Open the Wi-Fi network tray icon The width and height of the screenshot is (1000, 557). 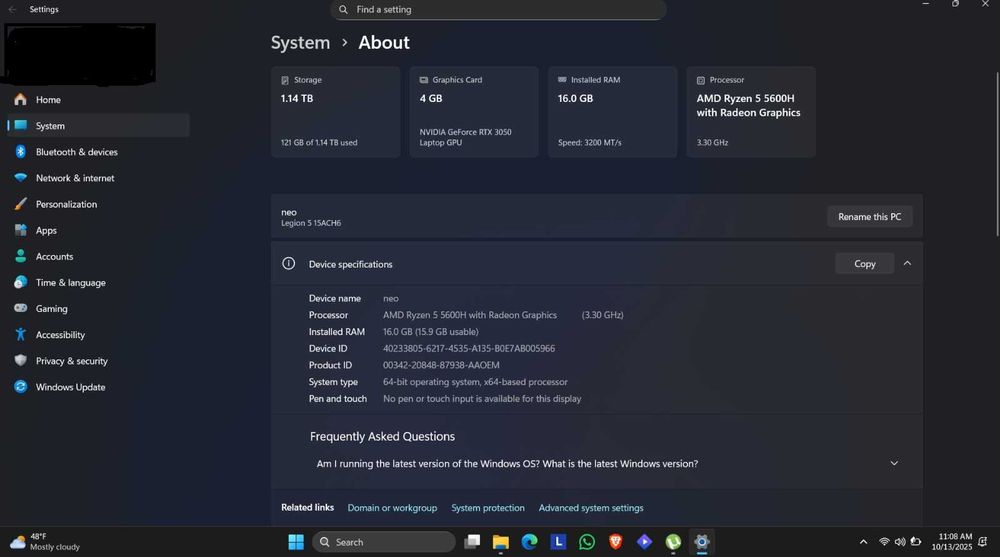coord(884,542)
